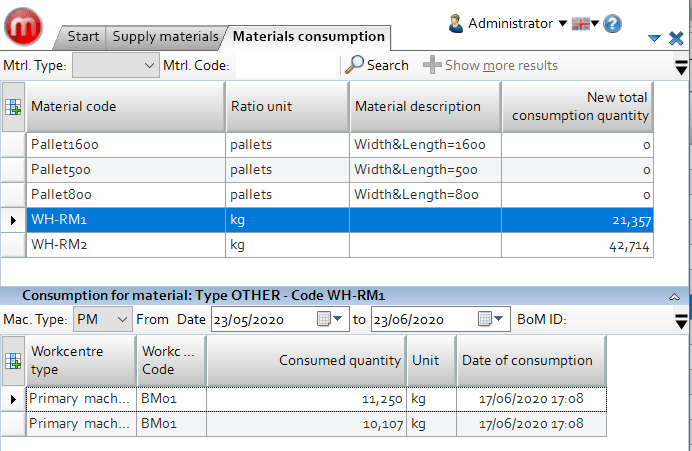Click the consumption grid row selector arrow
The height and width of the screenshot is (451, 692).
[x=13, y=399]
